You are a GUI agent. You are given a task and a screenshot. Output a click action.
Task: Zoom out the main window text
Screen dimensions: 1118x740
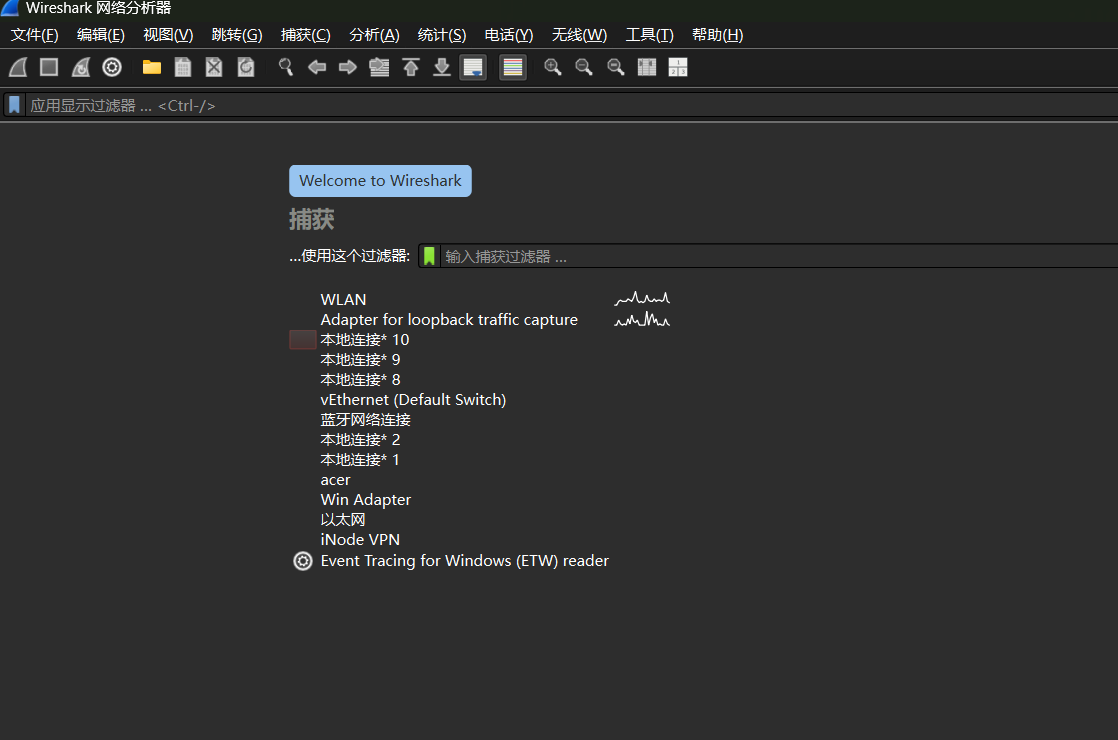584,67
